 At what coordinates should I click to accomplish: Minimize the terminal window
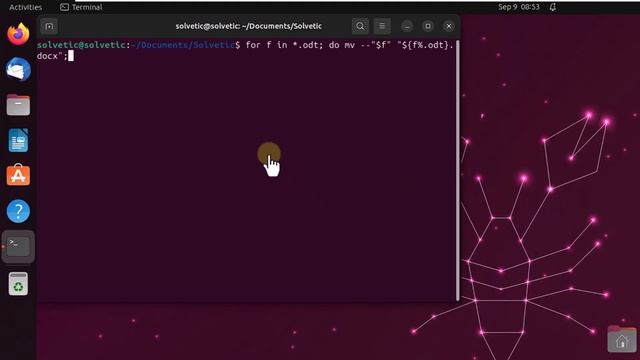[407, 26]
